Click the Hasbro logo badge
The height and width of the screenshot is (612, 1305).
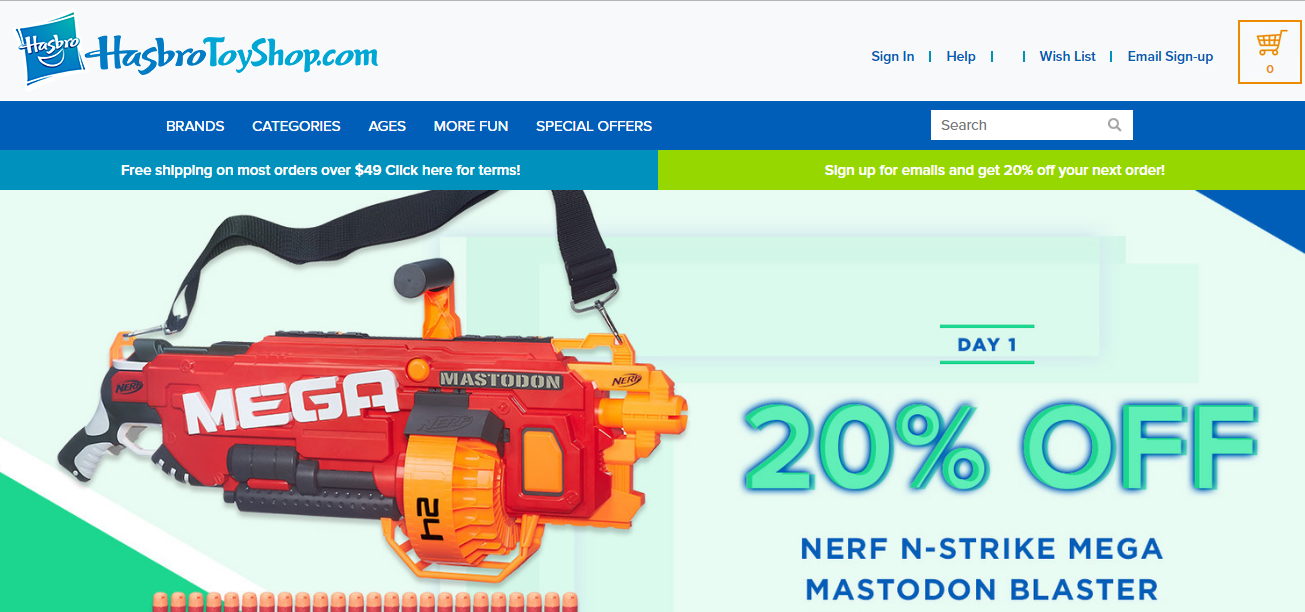coord(49,49)
